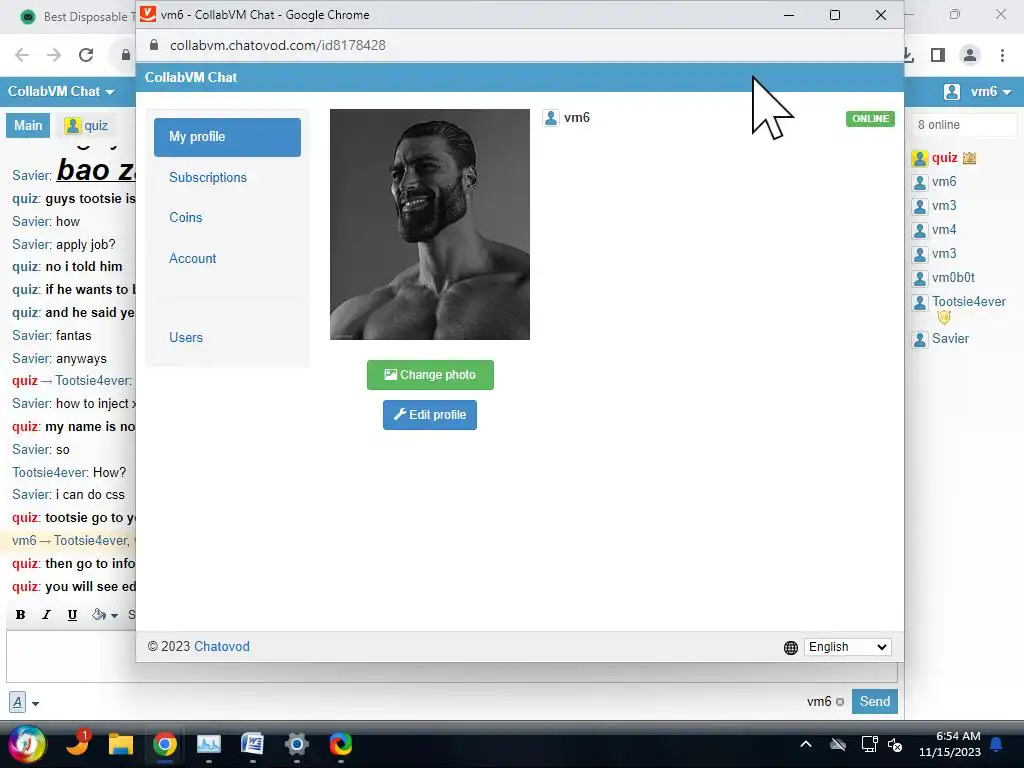The height and width of the screenshot is (768, 1024).
Task: Select user vm6 in the online list
Action: click(x=944, y=182)
